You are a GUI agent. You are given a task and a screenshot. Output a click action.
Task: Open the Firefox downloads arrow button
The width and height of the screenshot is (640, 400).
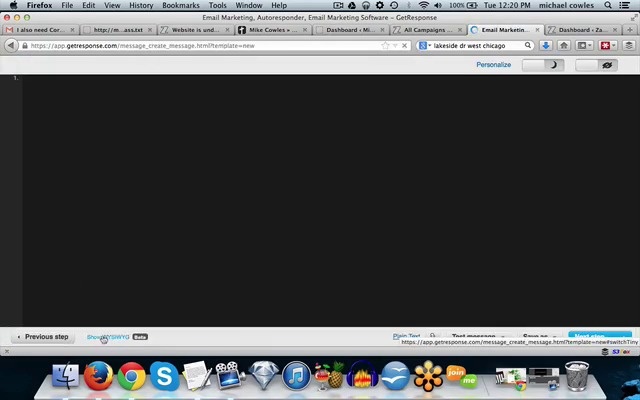pos(546,45)
